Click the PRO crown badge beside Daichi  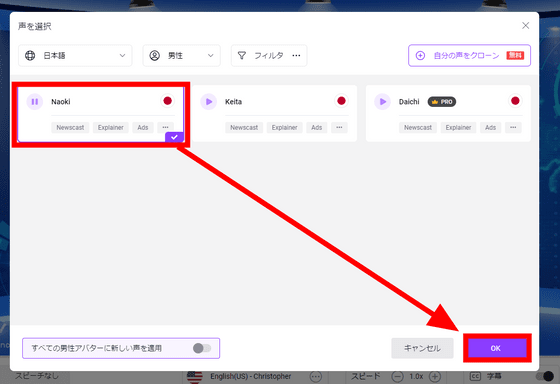pos(442,102)
